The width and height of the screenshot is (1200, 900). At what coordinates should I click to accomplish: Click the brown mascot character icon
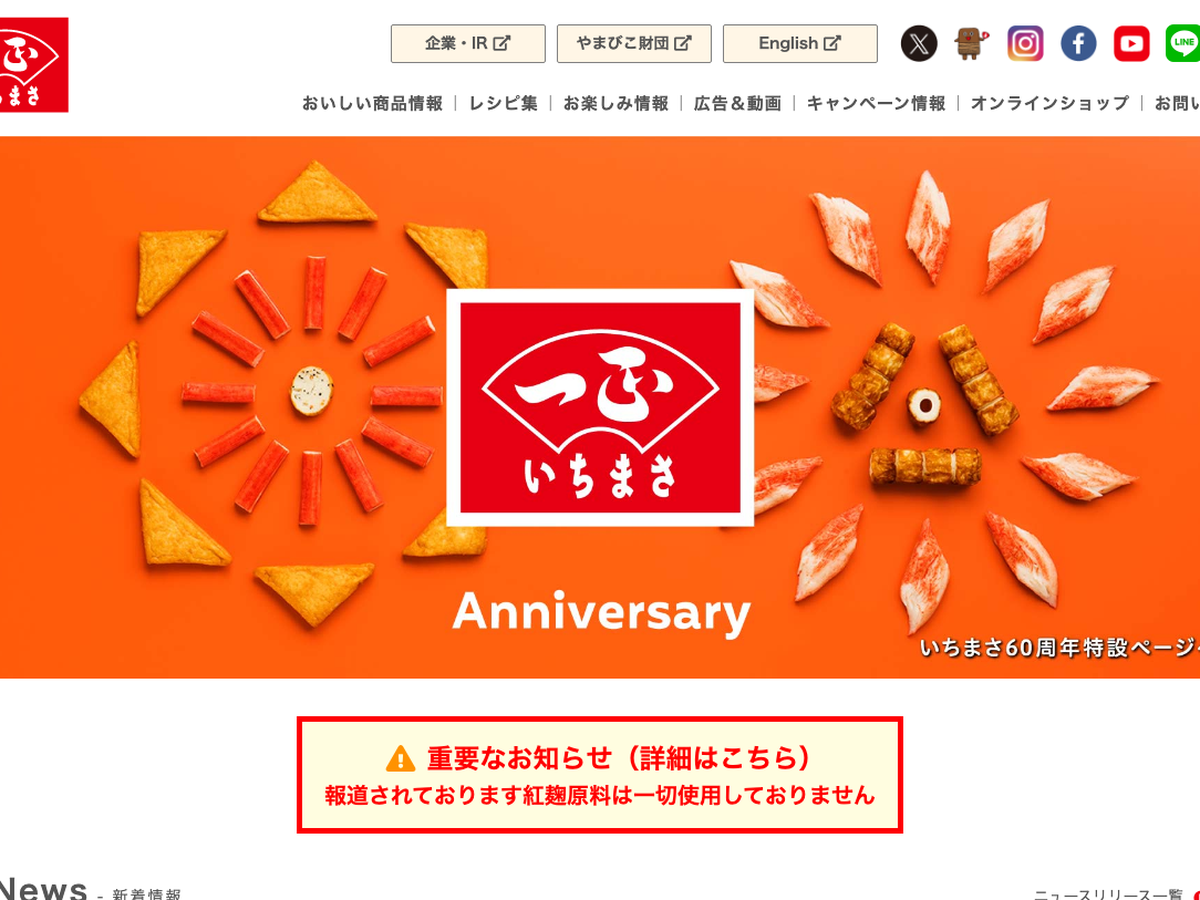pos(970,43)
